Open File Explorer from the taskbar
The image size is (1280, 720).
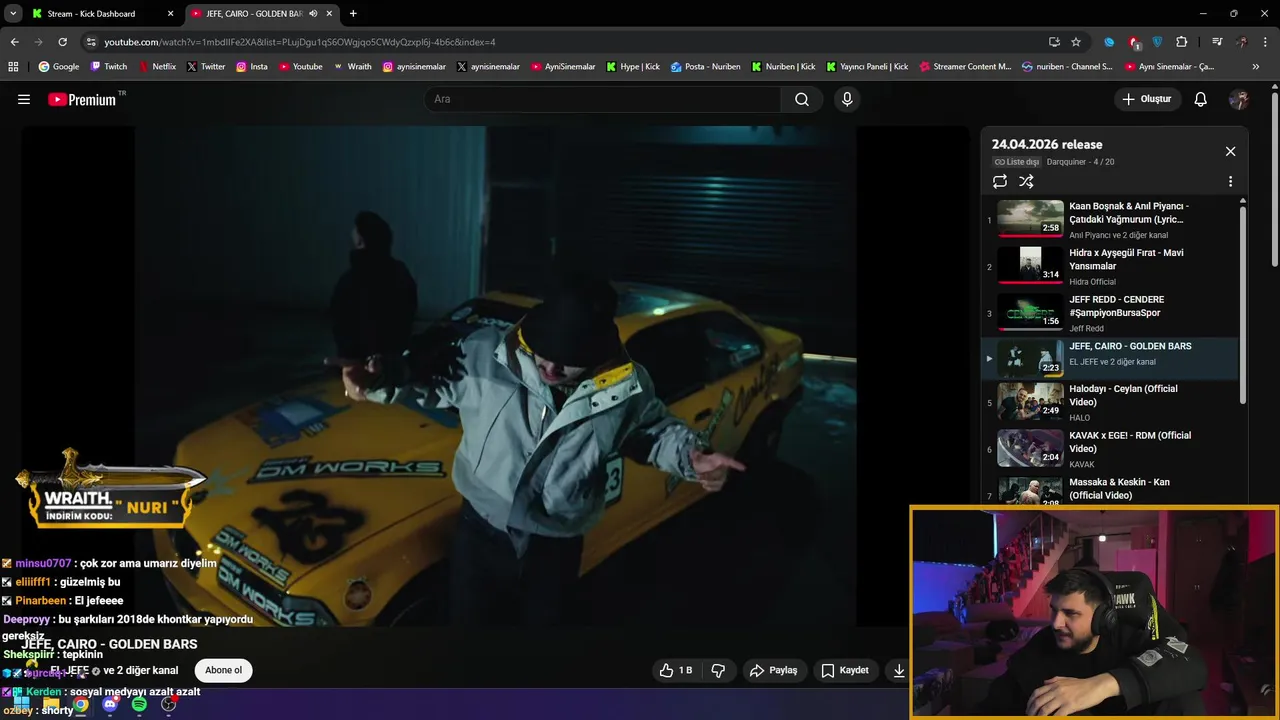tap(51, 705)
